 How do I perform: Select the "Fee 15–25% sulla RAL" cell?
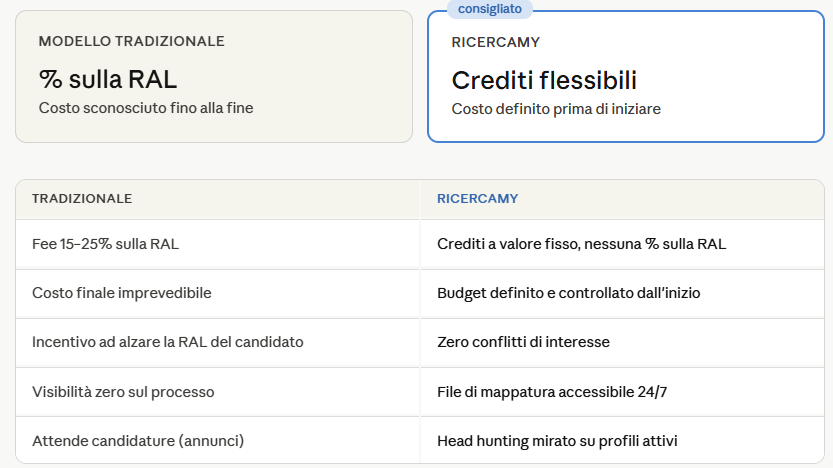[105, 243]
